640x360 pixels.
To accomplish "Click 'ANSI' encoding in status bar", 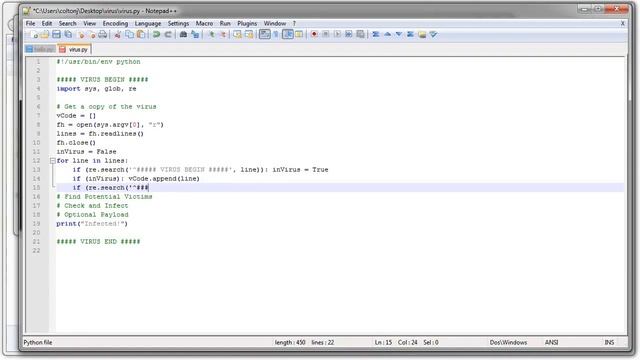I will pyautogui.click(x=551, y=342).
